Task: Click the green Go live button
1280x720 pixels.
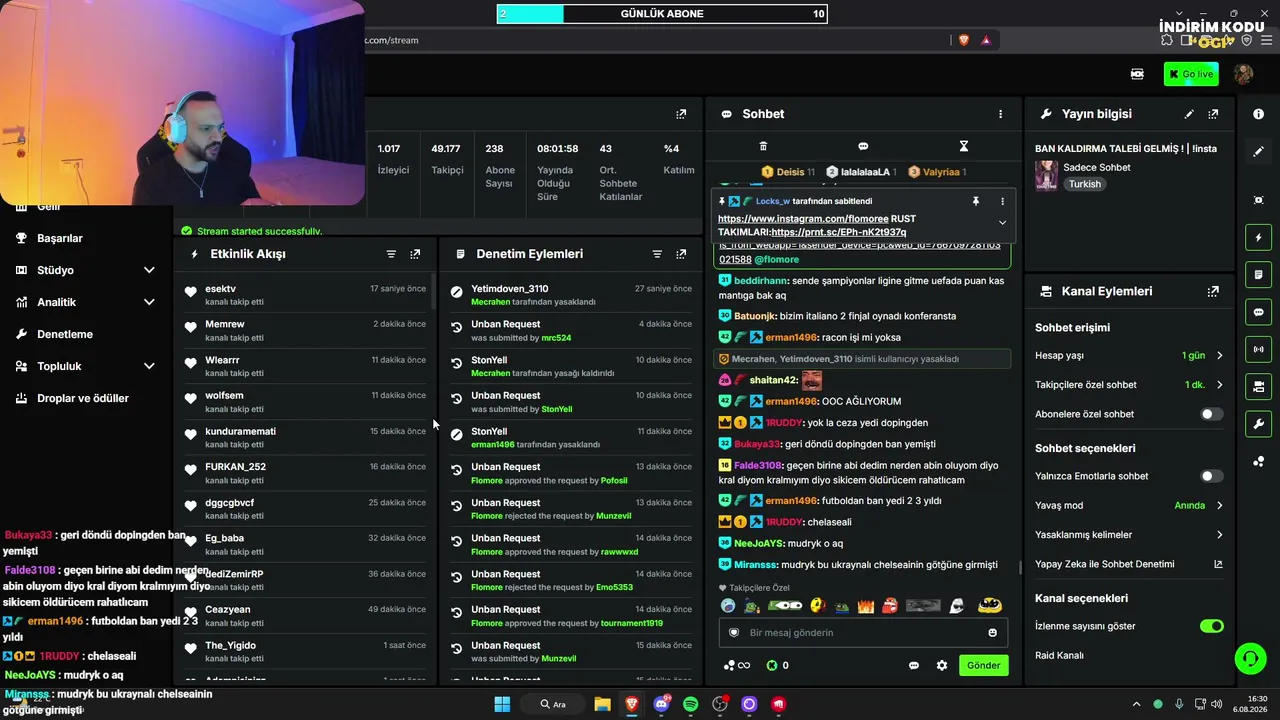Action: (1190, 74)
